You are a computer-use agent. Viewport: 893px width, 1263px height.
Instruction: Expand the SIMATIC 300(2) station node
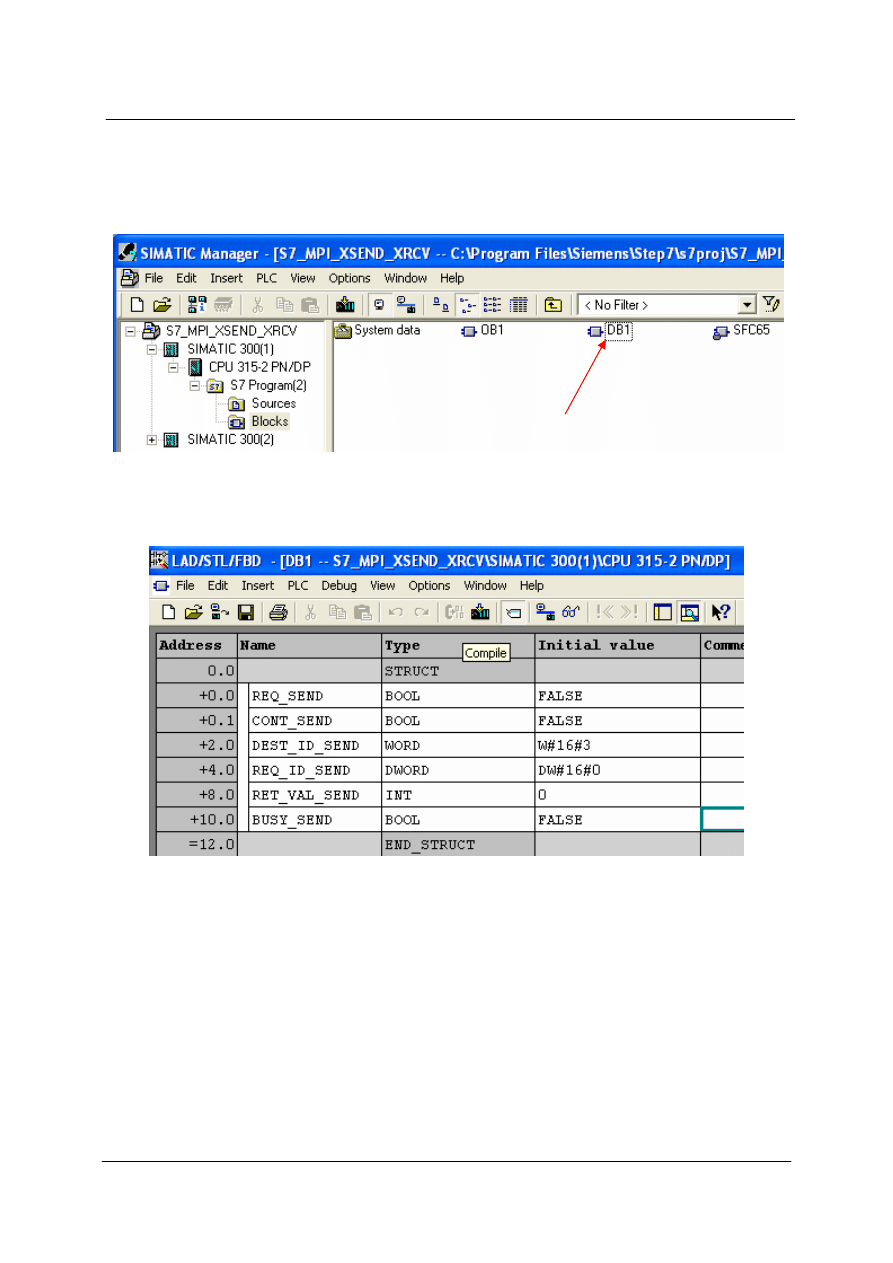coord(153,440)
